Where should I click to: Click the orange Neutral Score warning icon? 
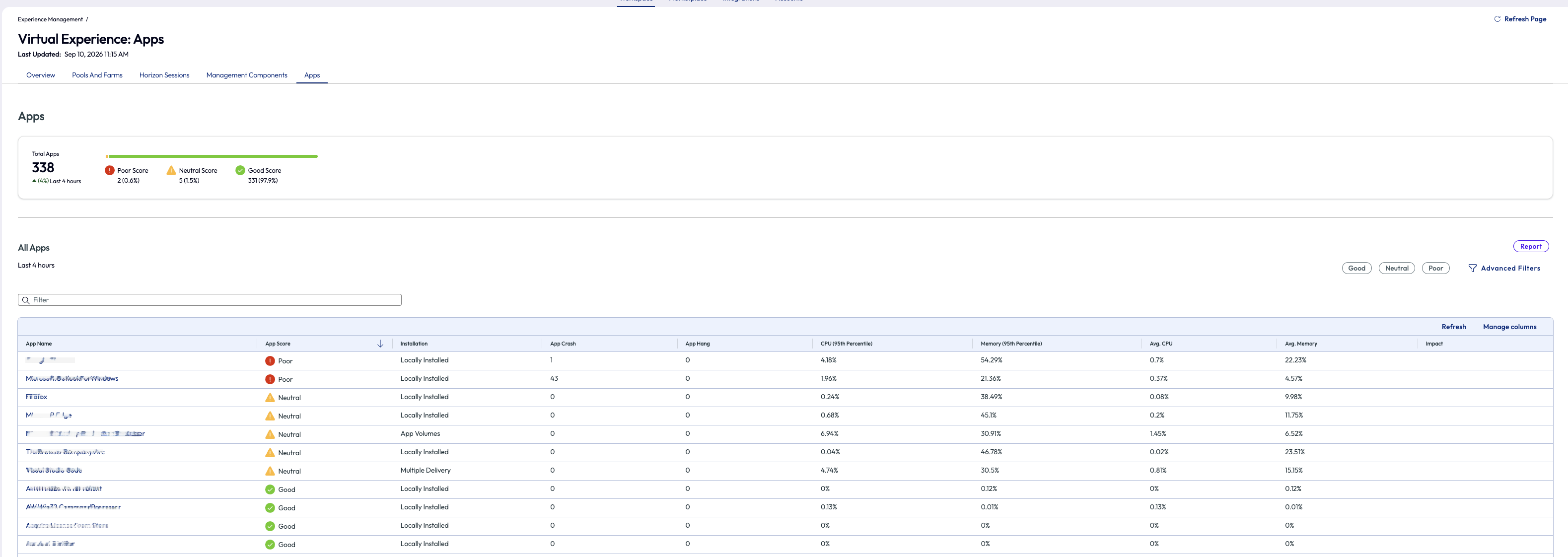[171, 170]
